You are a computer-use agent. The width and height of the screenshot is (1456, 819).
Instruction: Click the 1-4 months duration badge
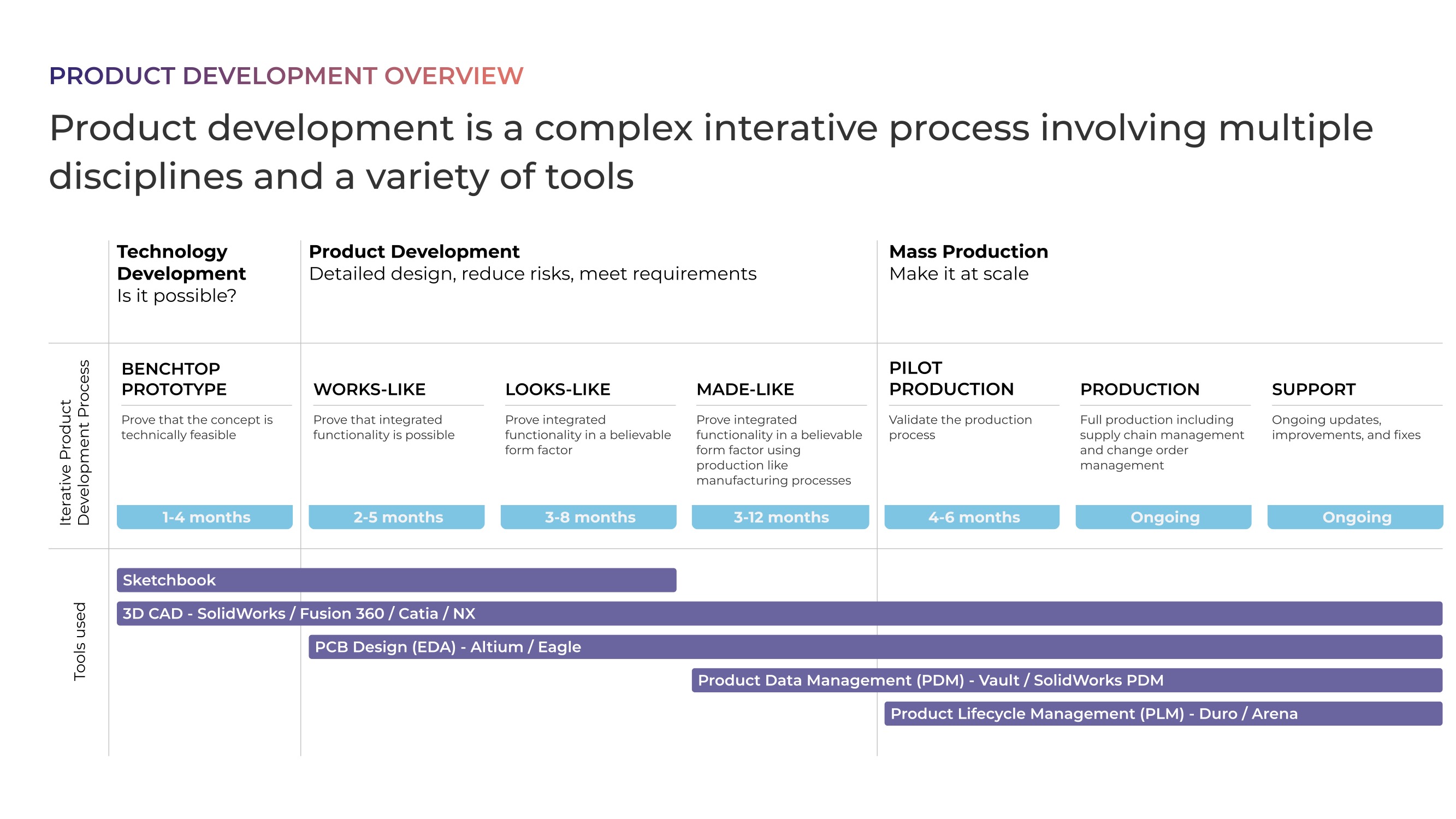pyautogui.click(x=205, y=517)
